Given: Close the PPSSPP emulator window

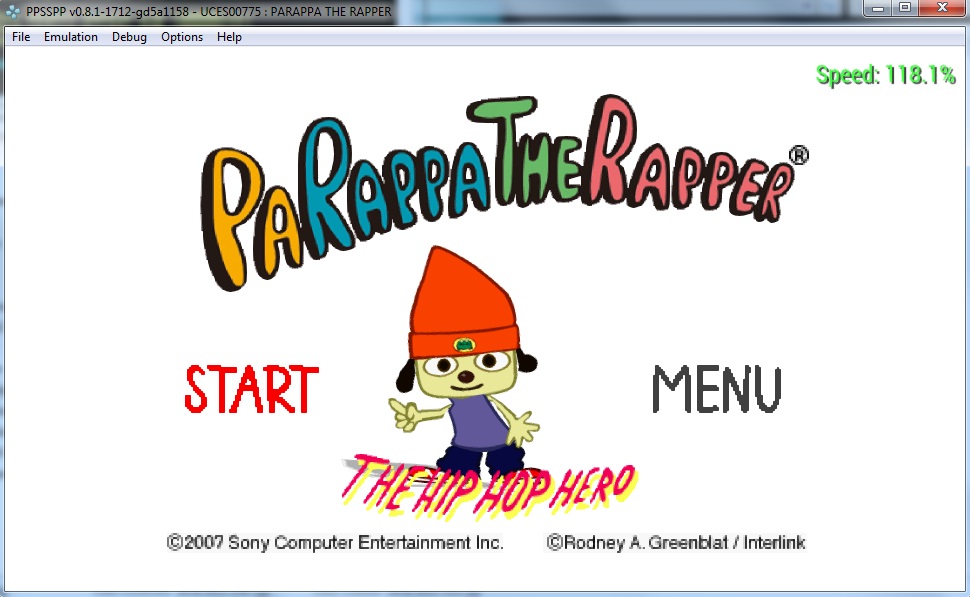Looking at the screenshot, I should point(942,8).
